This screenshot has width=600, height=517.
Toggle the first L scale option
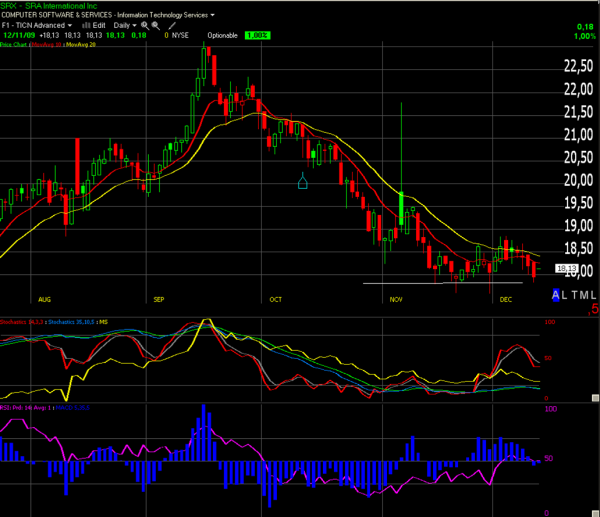[x=565, y=295]
